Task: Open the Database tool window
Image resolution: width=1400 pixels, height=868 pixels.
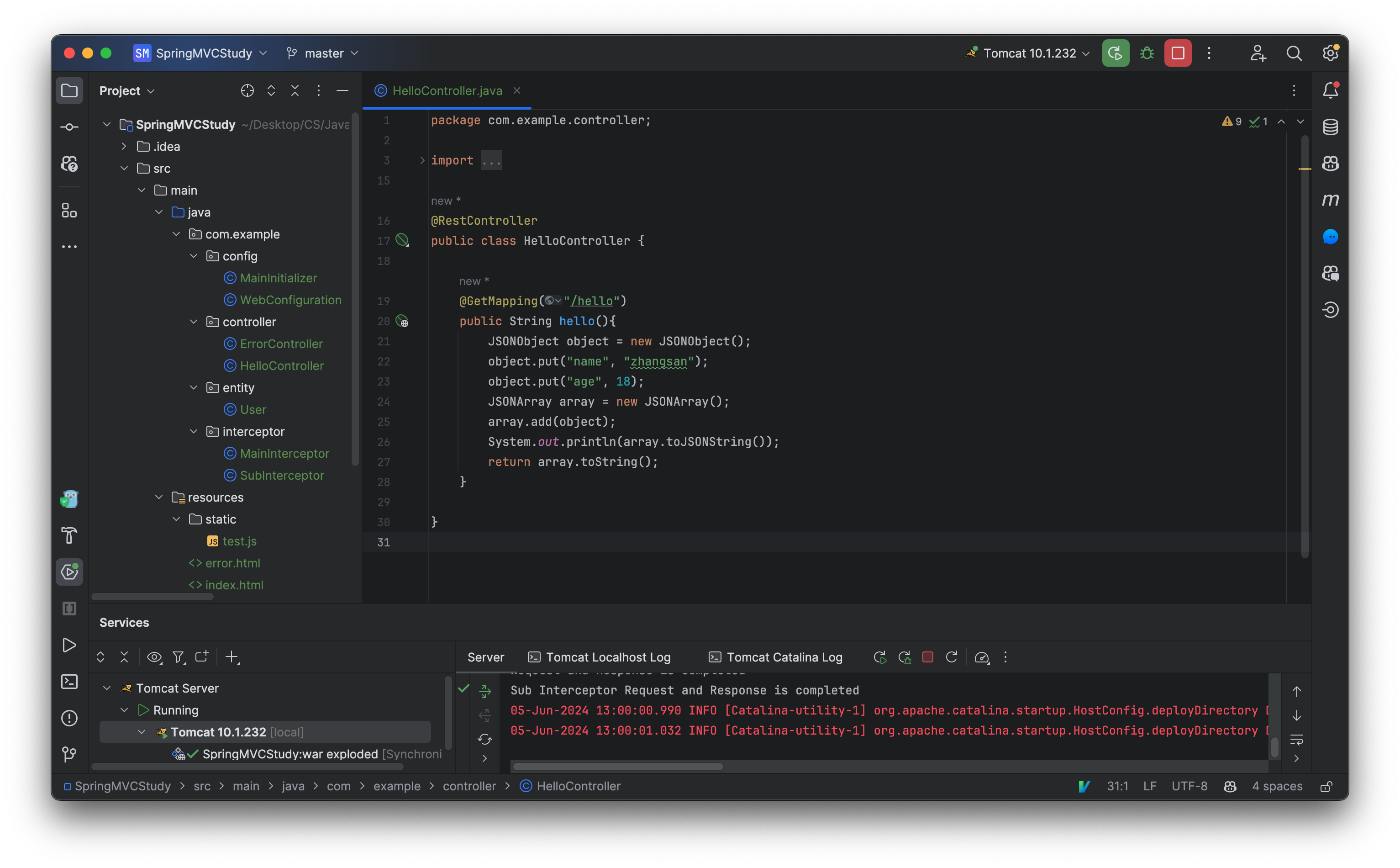Action: coord(1330,127)
